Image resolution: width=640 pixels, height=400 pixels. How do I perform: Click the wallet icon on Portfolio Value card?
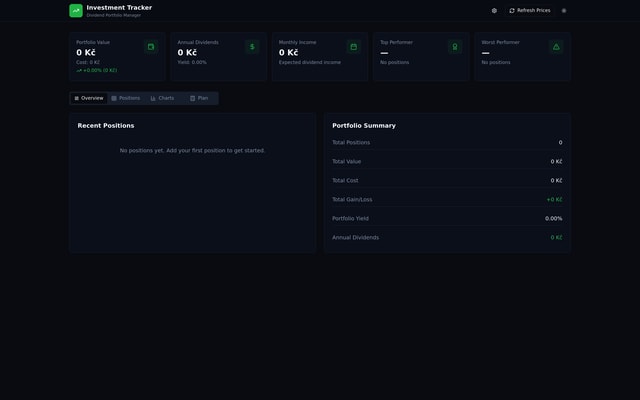pyautogui.click(x=151, y=46)
